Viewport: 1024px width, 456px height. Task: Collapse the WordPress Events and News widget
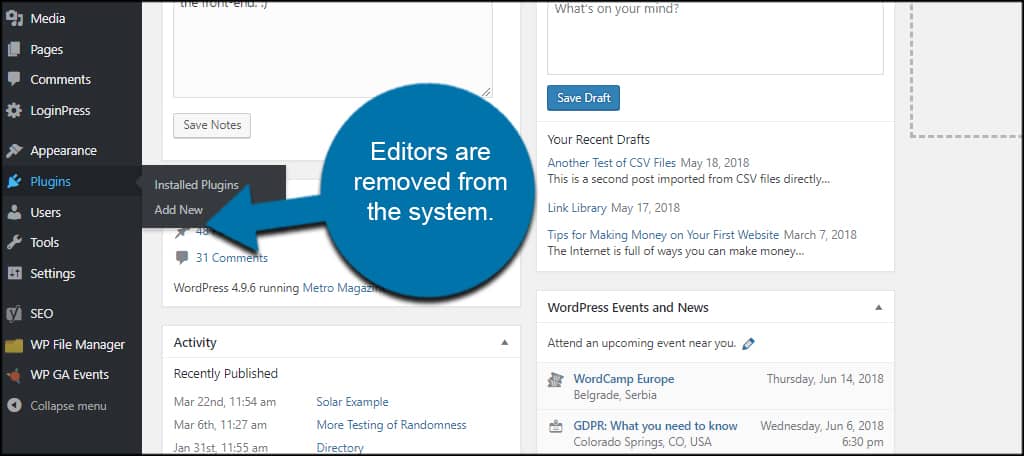878,307
